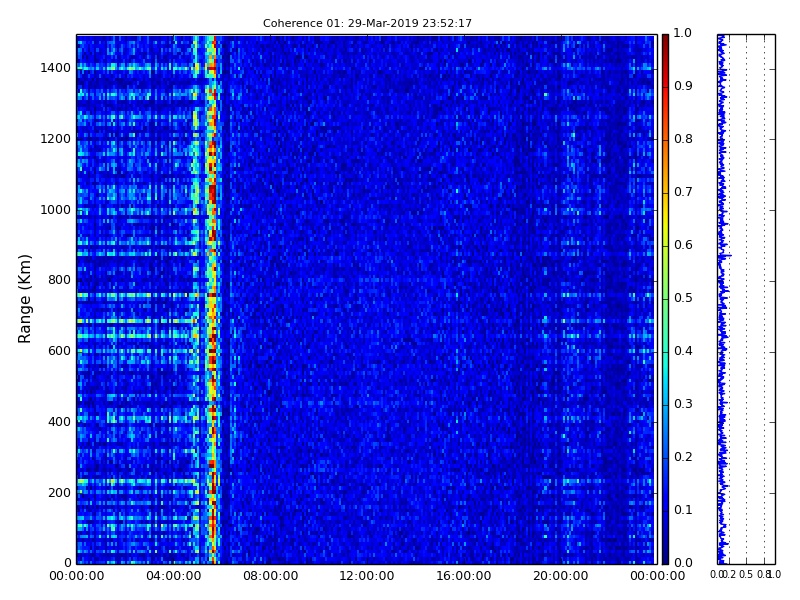Click the coherence profile line plot on right
Image resolution: width=800 pixels, height=600 pixels.
746,299
